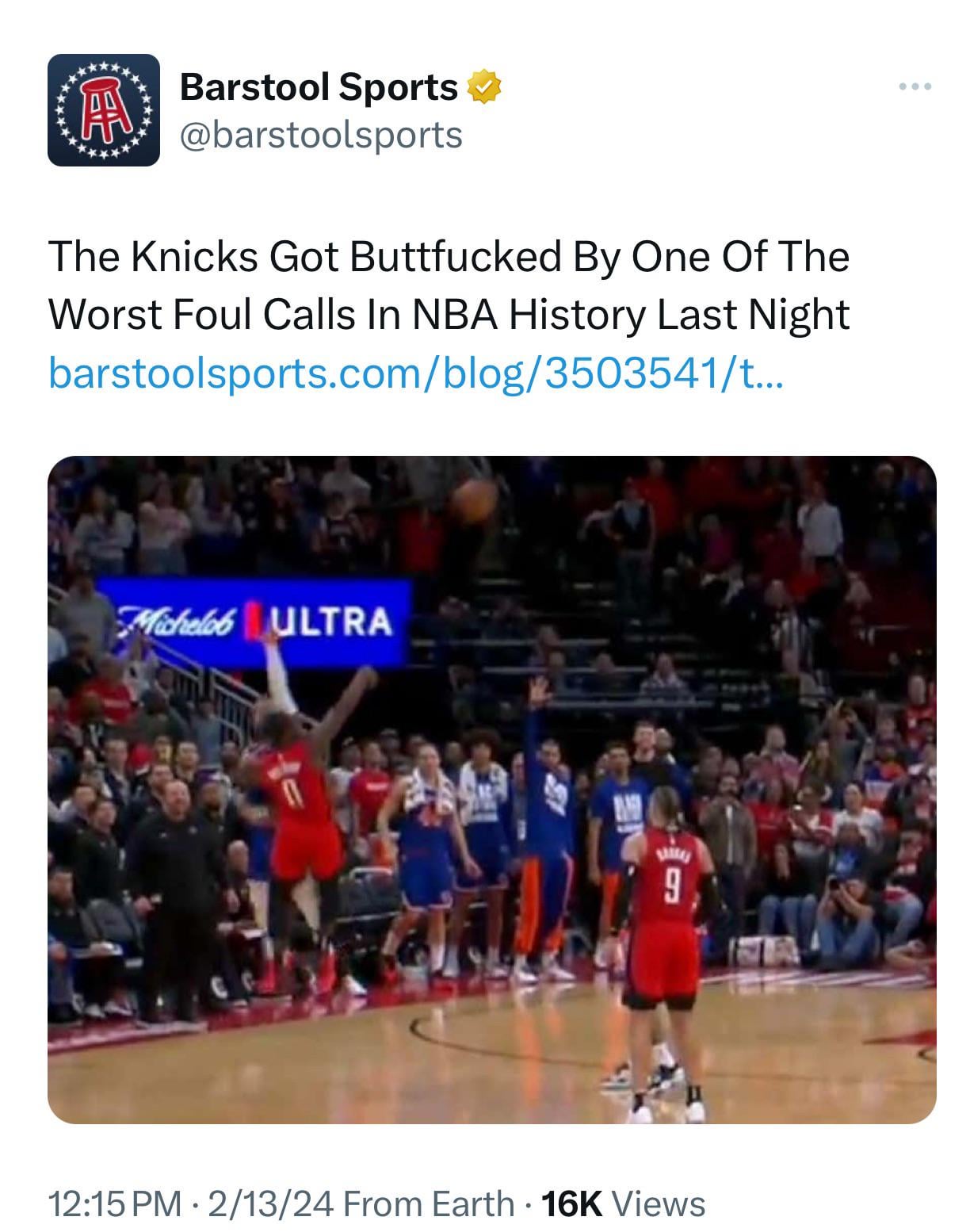The width and height of the screenshot is (970, 1232).
Task: Click the player wearing number 9
Action: point(666,904)
